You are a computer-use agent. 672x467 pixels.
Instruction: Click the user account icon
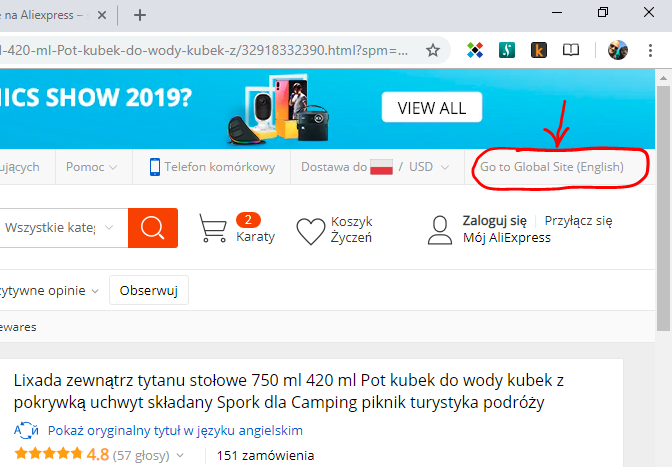point(440,230)
